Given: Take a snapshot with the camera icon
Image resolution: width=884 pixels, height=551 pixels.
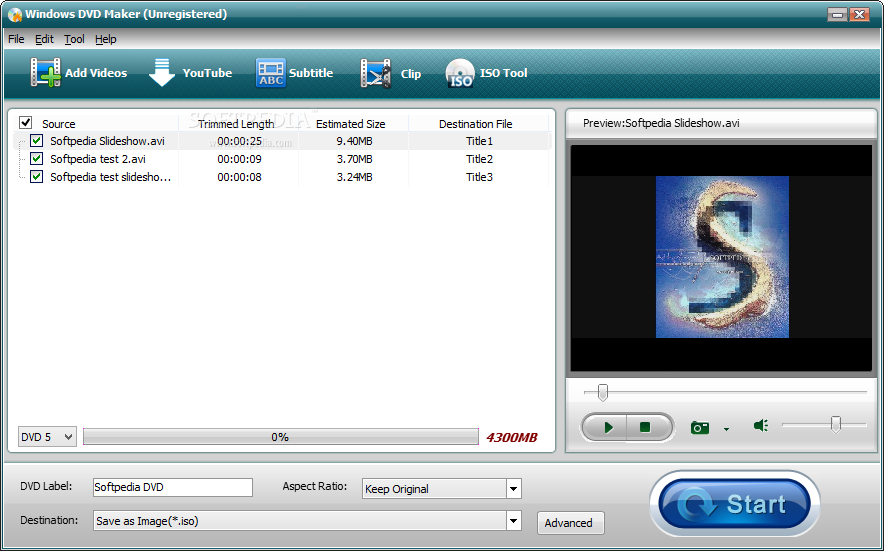Looking at the screenshot, I should [x=700, y=427].
